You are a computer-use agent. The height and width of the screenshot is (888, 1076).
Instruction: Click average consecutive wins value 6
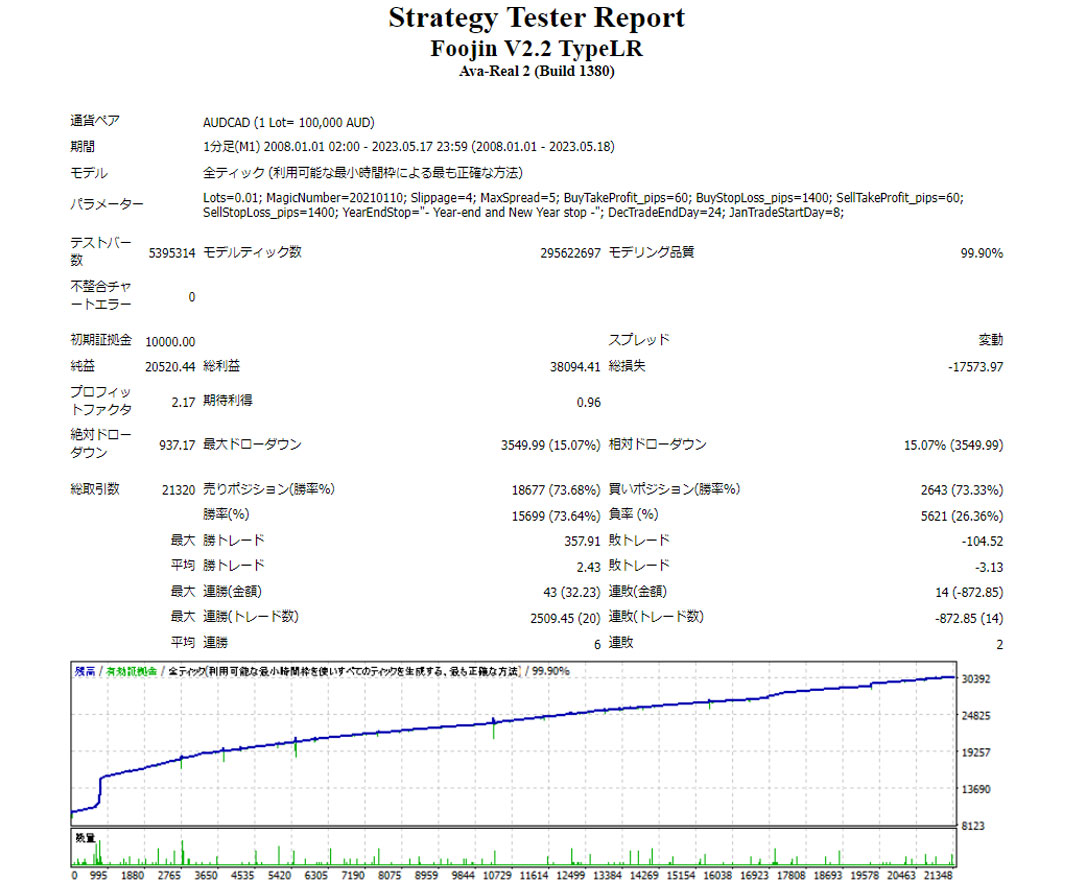click(597, 644)
